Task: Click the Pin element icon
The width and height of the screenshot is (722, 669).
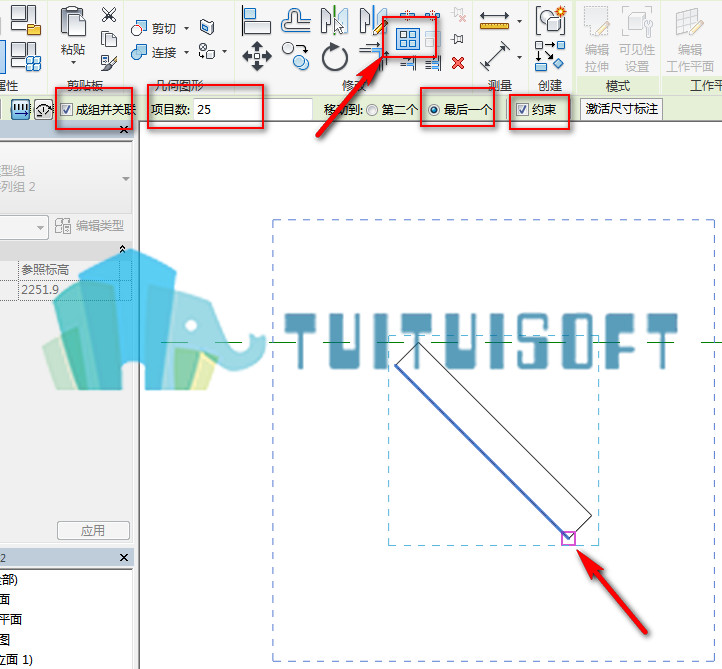Action: [458, 39]
